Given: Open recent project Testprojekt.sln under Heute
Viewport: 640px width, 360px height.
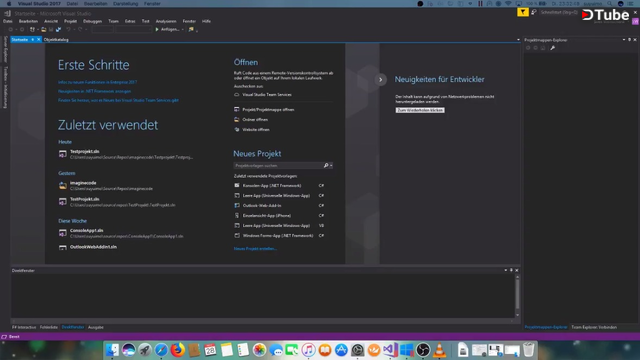Looking at the screenshot, I should click(x=127, y=154).
